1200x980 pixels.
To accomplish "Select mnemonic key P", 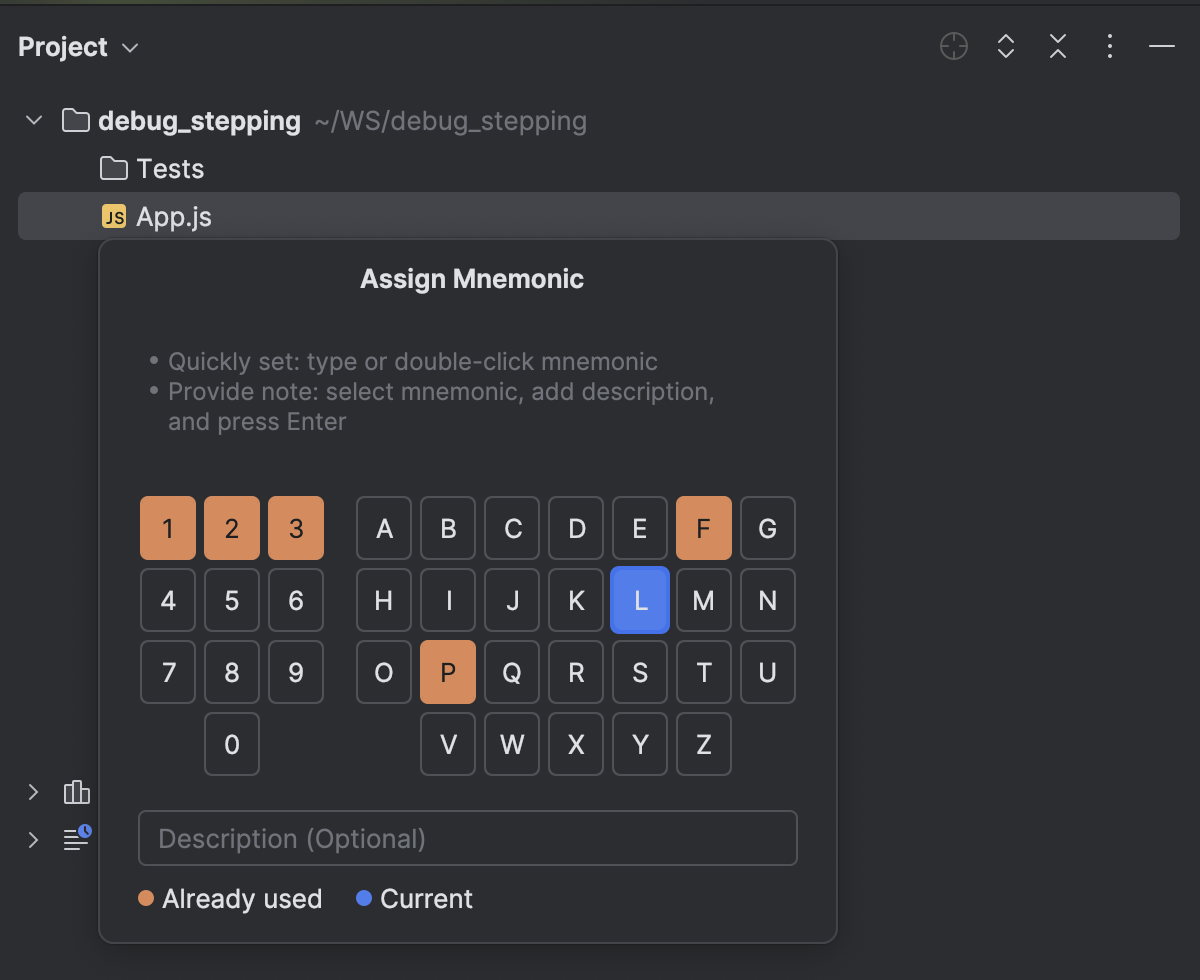I will [448, 672].
